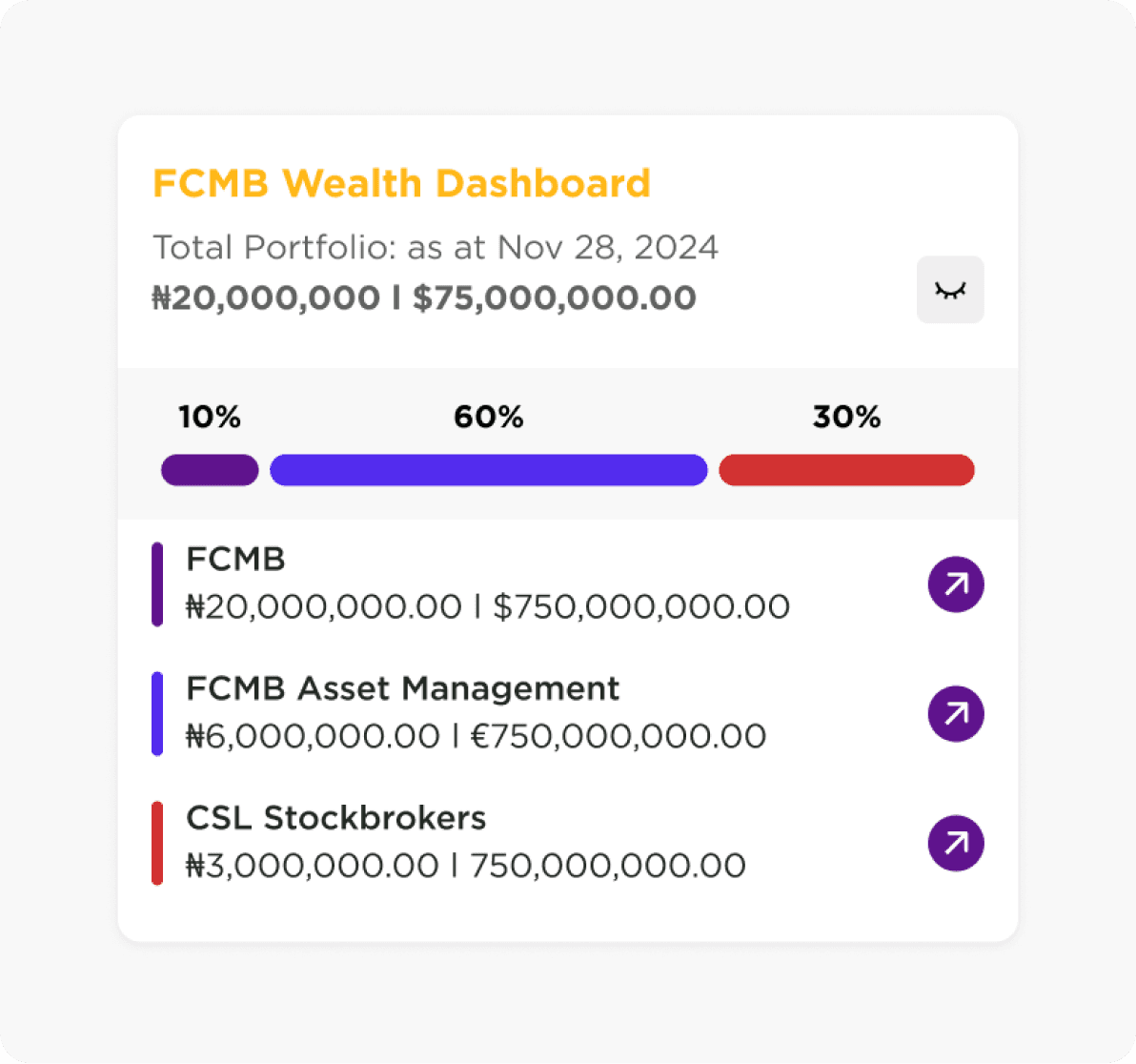Click the FCMB Wealth Dashboard title

pyautogui.click(x=401, y=183)
